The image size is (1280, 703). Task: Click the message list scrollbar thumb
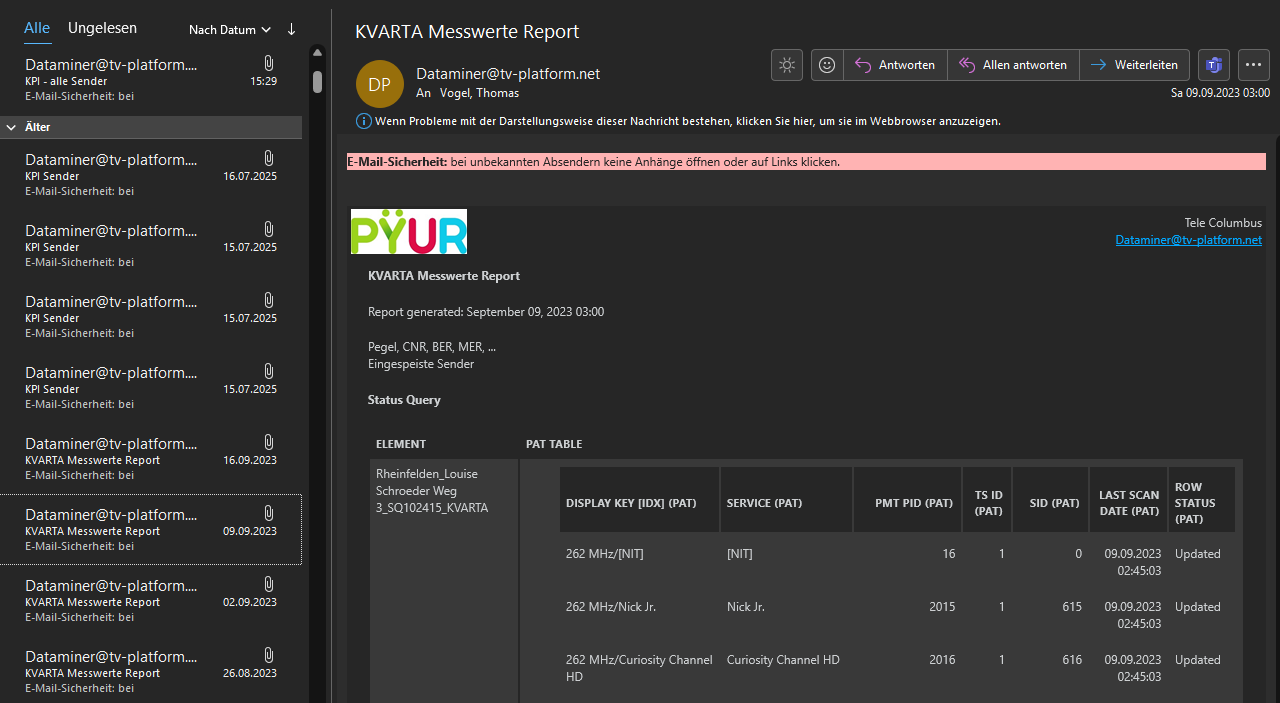[317, 81]
